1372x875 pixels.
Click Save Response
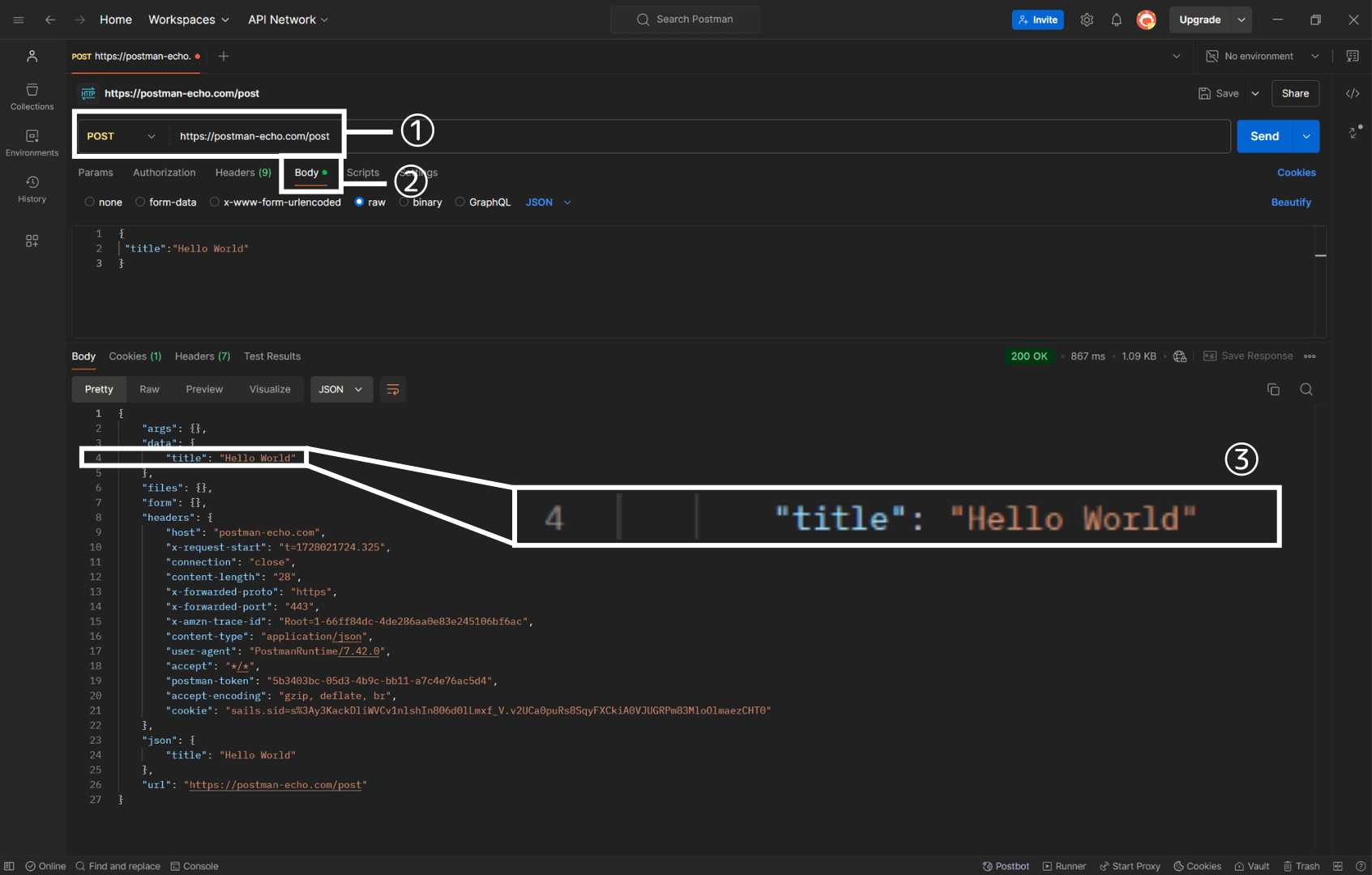point(1248,356)
